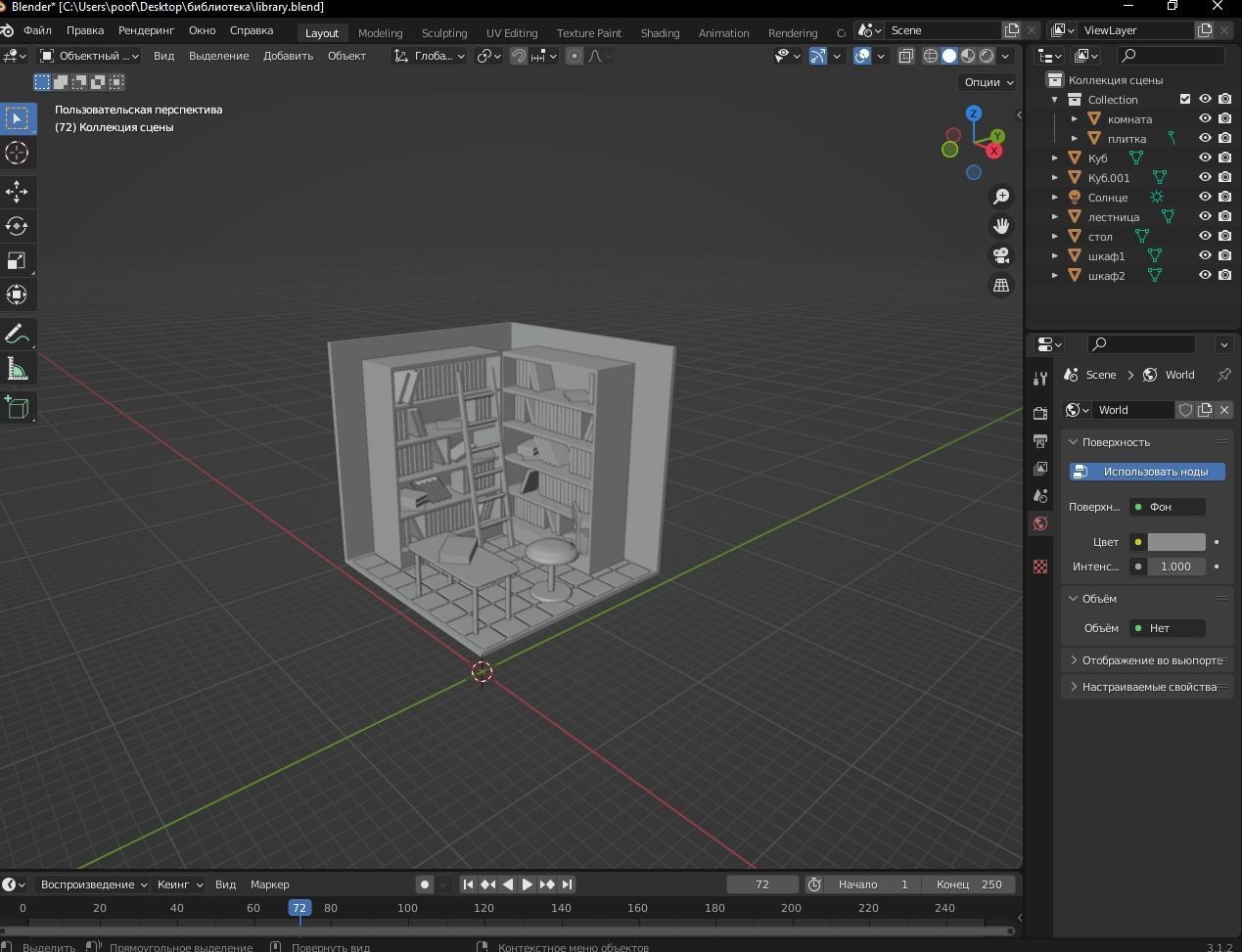
Task: Expand the шкаф1 tree item
Action: pyautogui.click(x=1055, y=256)
